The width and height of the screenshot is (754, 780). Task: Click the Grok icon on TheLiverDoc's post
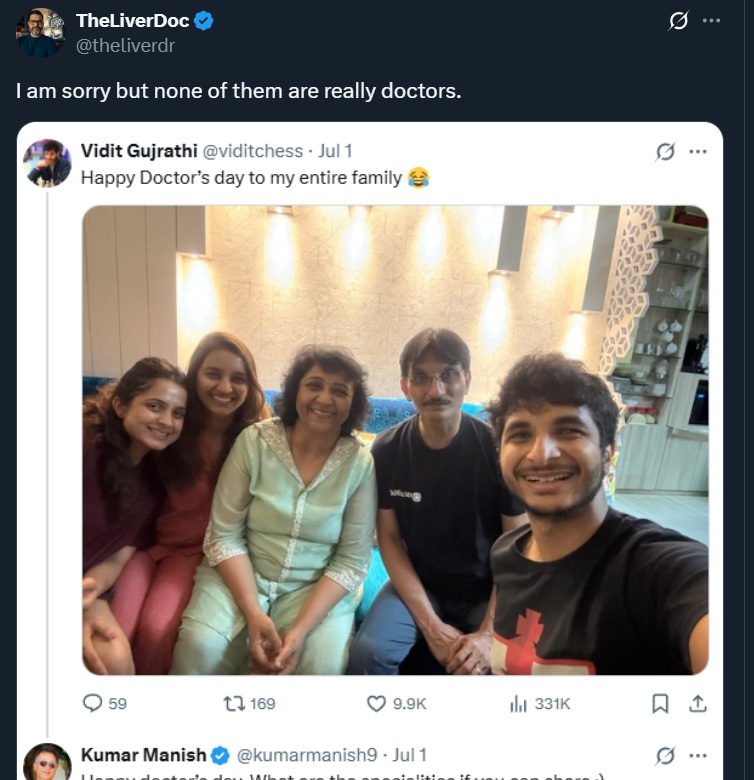(x=679, y=21)
